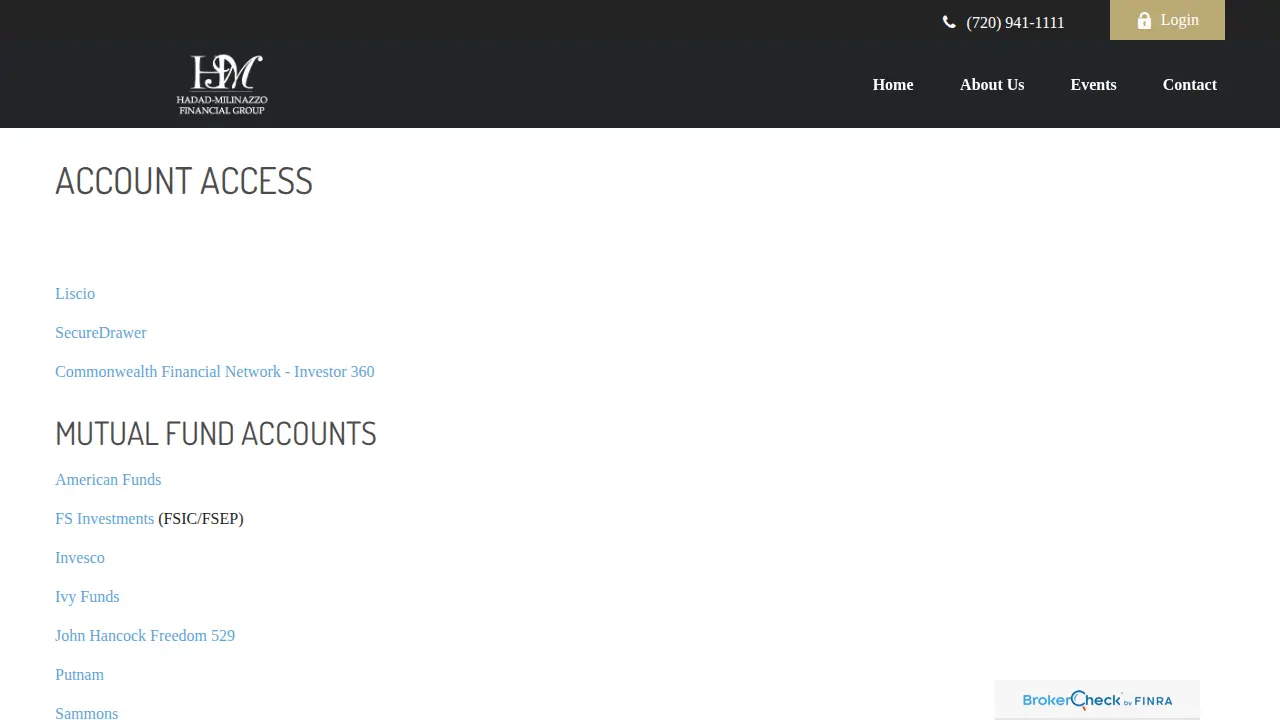Open the BrokerCheck by FINRA badge

click(1097, 700)
